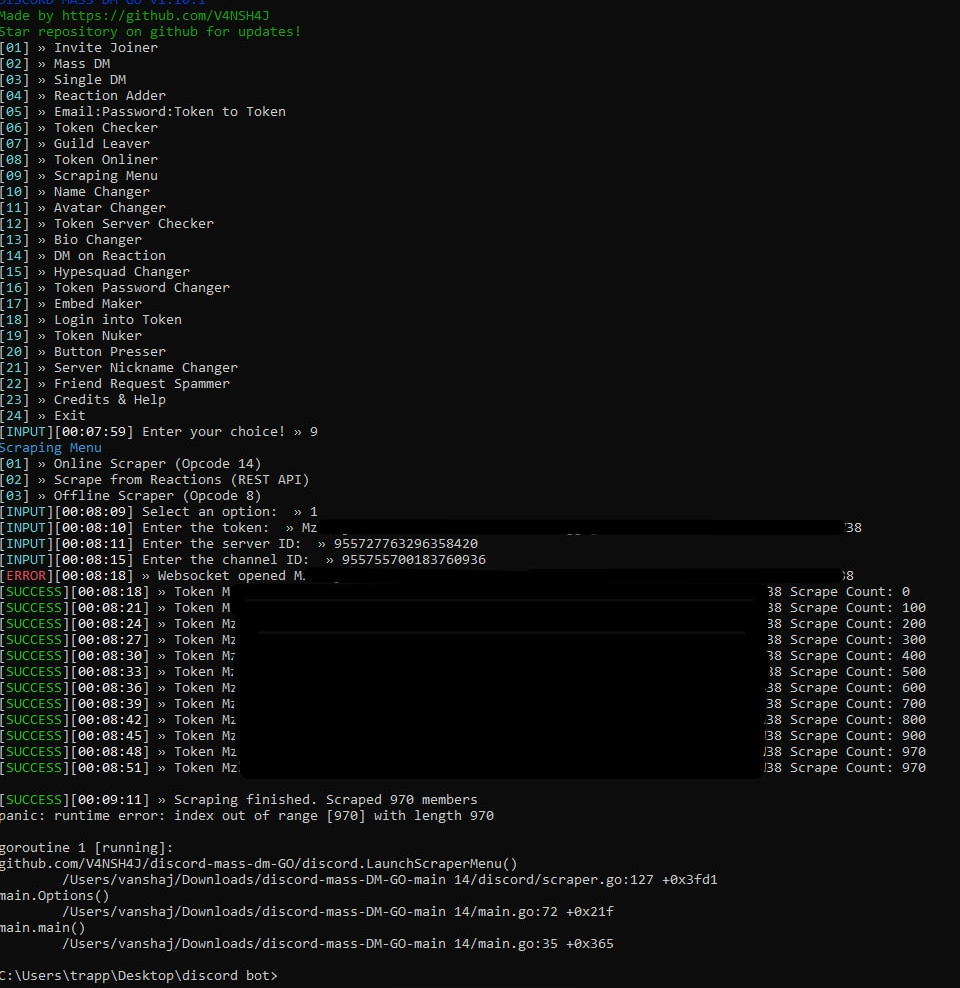Viewport: 960px width, 988px height.
Task: Select the "Single DM" option text
Action: click(x=90, y=79)
